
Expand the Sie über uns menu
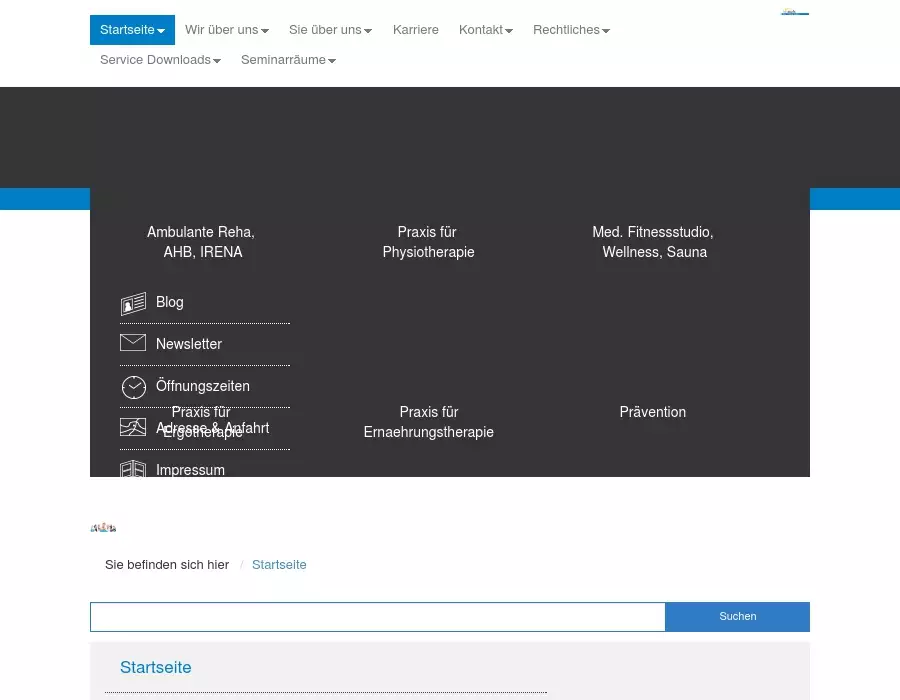tap(330, 30)
